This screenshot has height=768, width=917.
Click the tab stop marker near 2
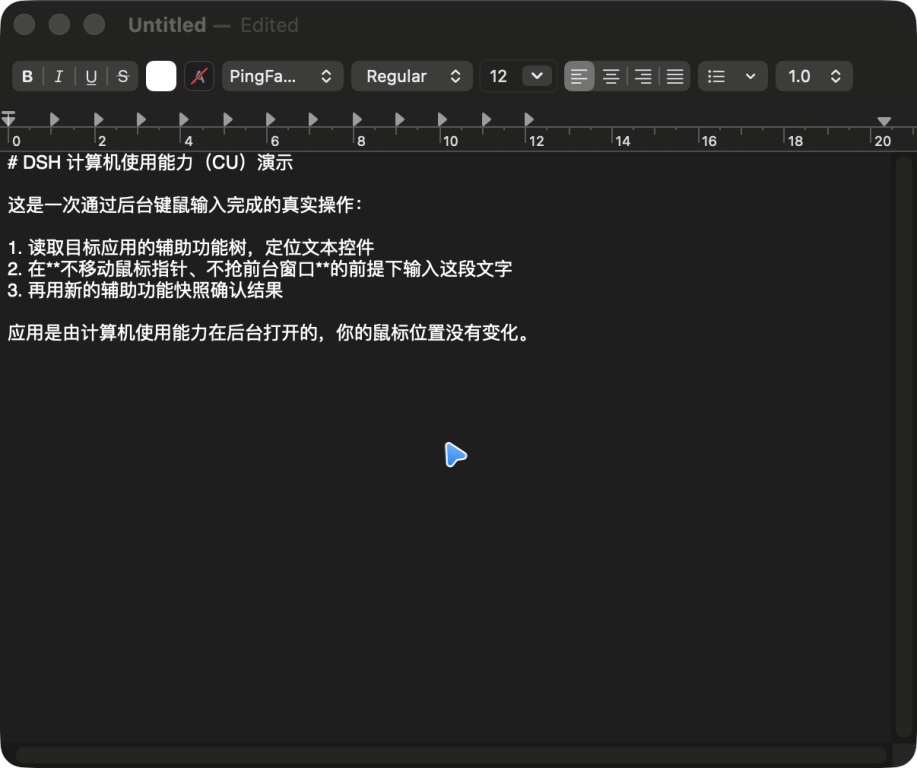point(98,119)
